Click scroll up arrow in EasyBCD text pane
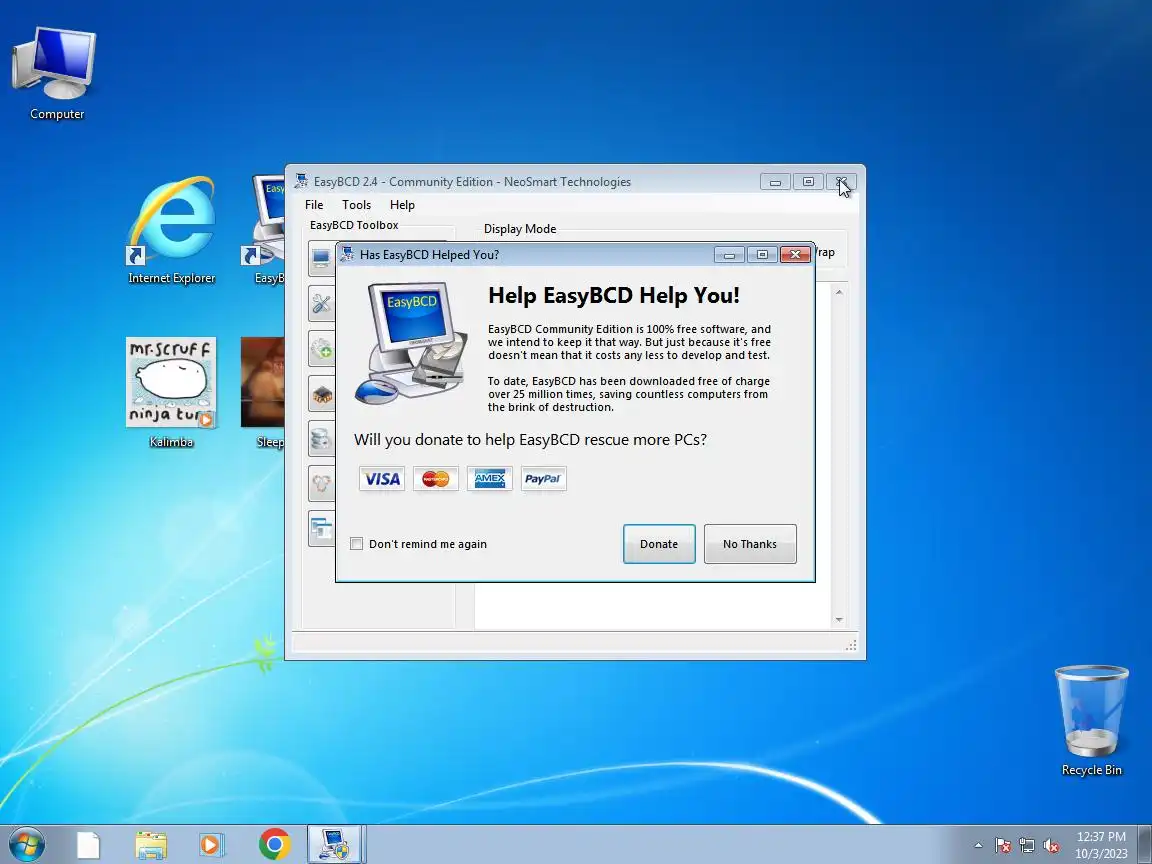The image size is (1152, 864). (839, 292)
